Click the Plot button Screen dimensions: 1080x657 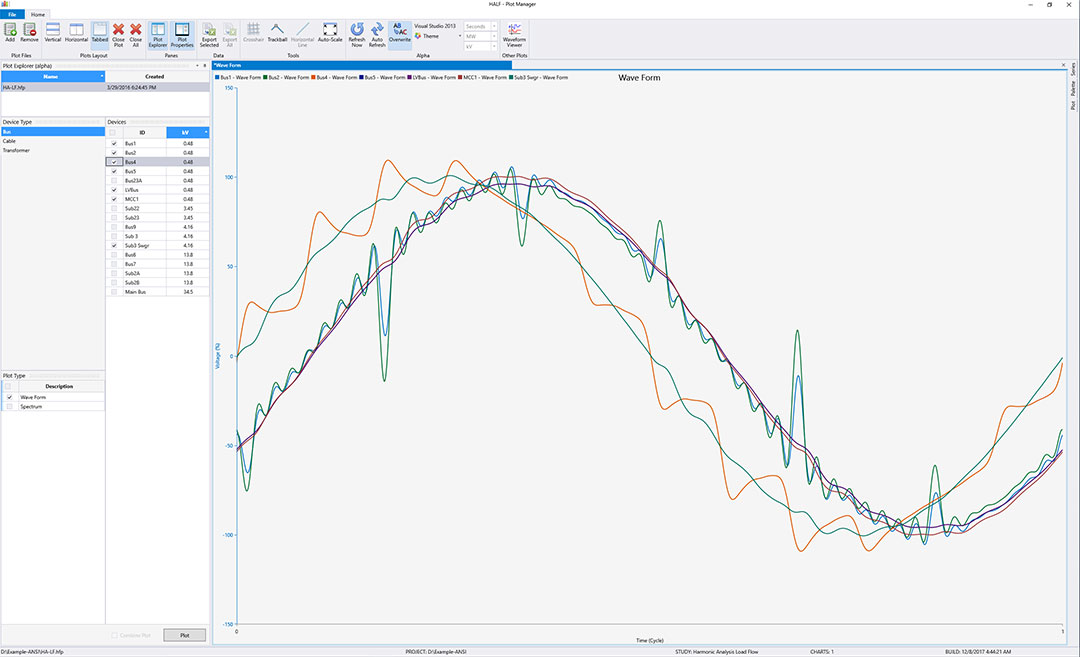(x=184, y=634)
